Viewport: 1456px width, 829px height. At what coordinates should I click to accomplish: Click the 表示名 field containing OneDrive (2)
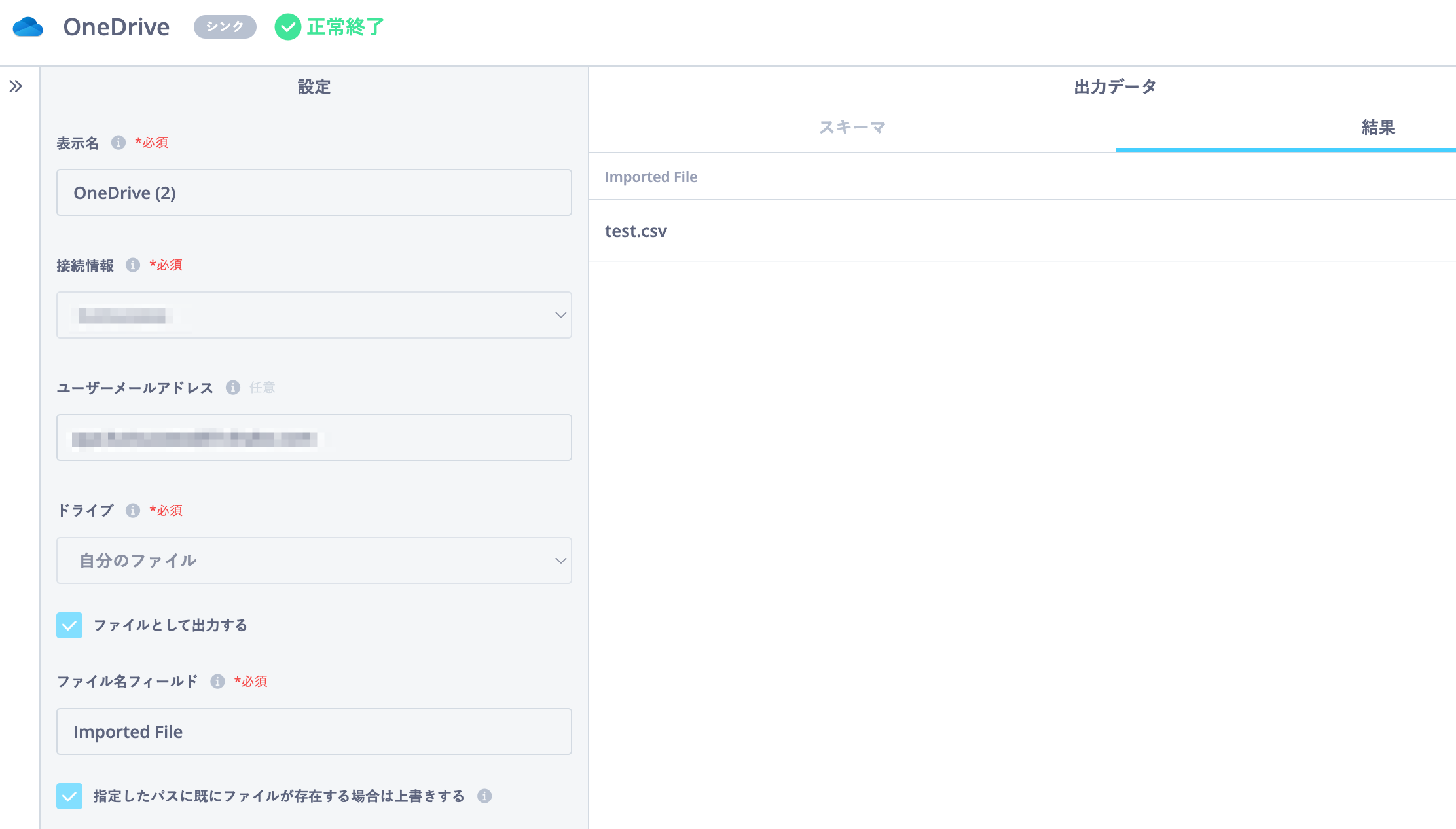(x=314, y=193)
